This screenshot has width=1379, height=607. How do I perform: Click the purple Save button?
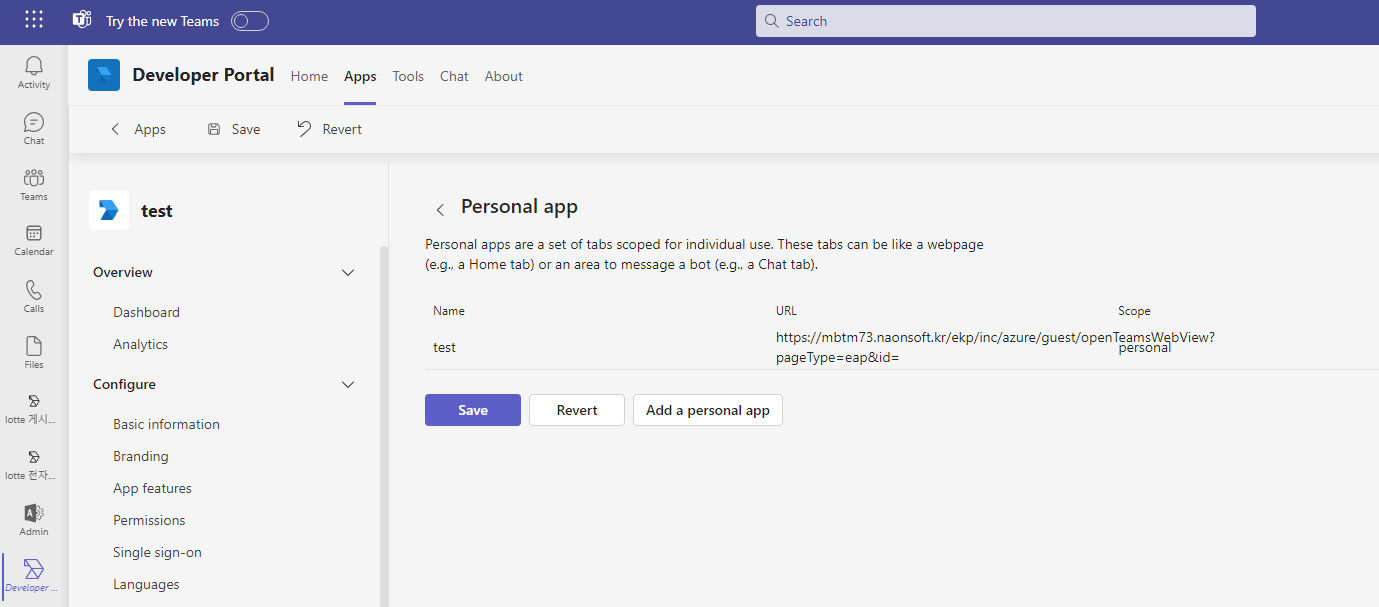[x=473, y=410]
